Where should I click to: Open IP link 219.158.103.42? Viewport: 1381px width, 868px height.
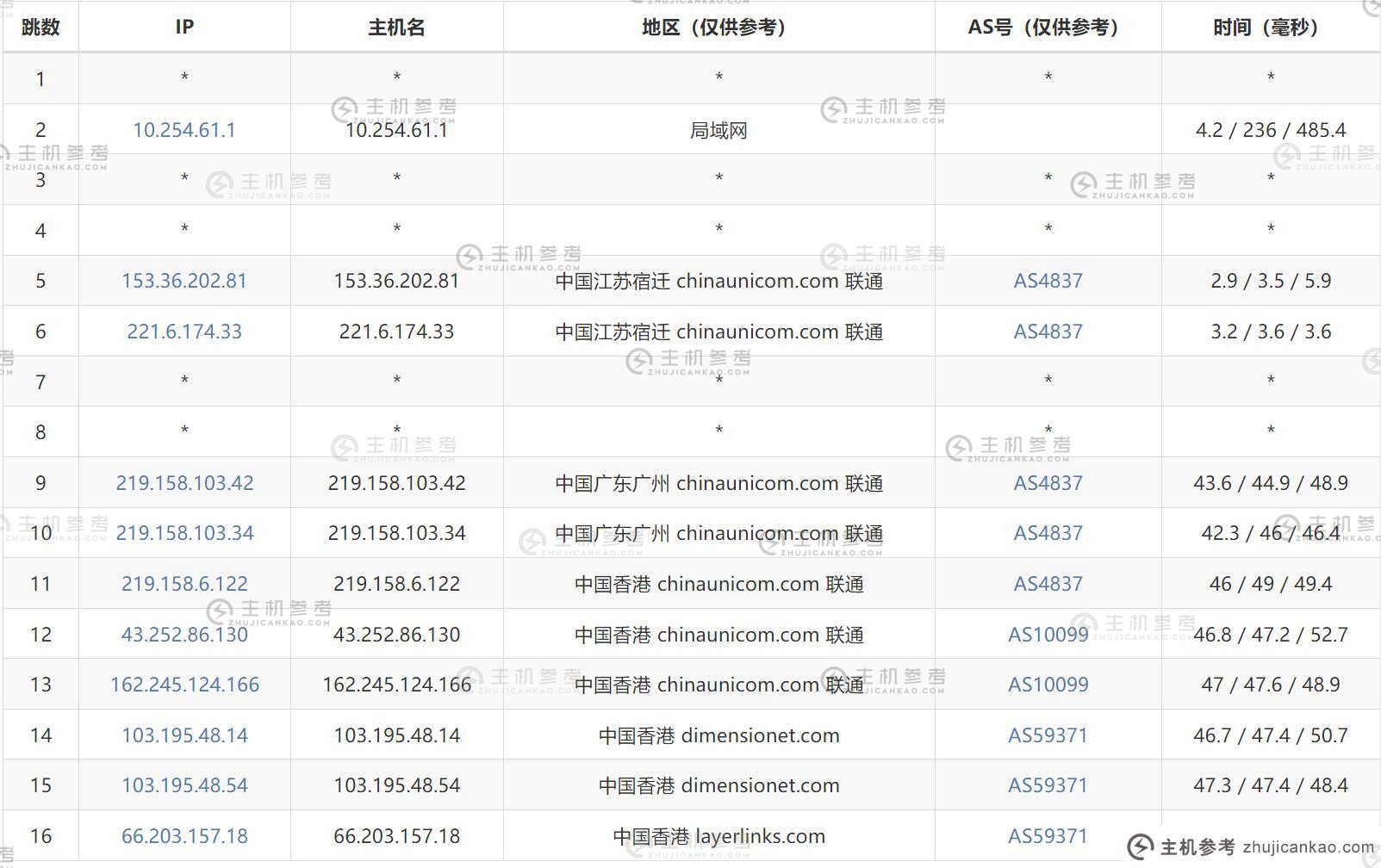(x=184, y=483)
